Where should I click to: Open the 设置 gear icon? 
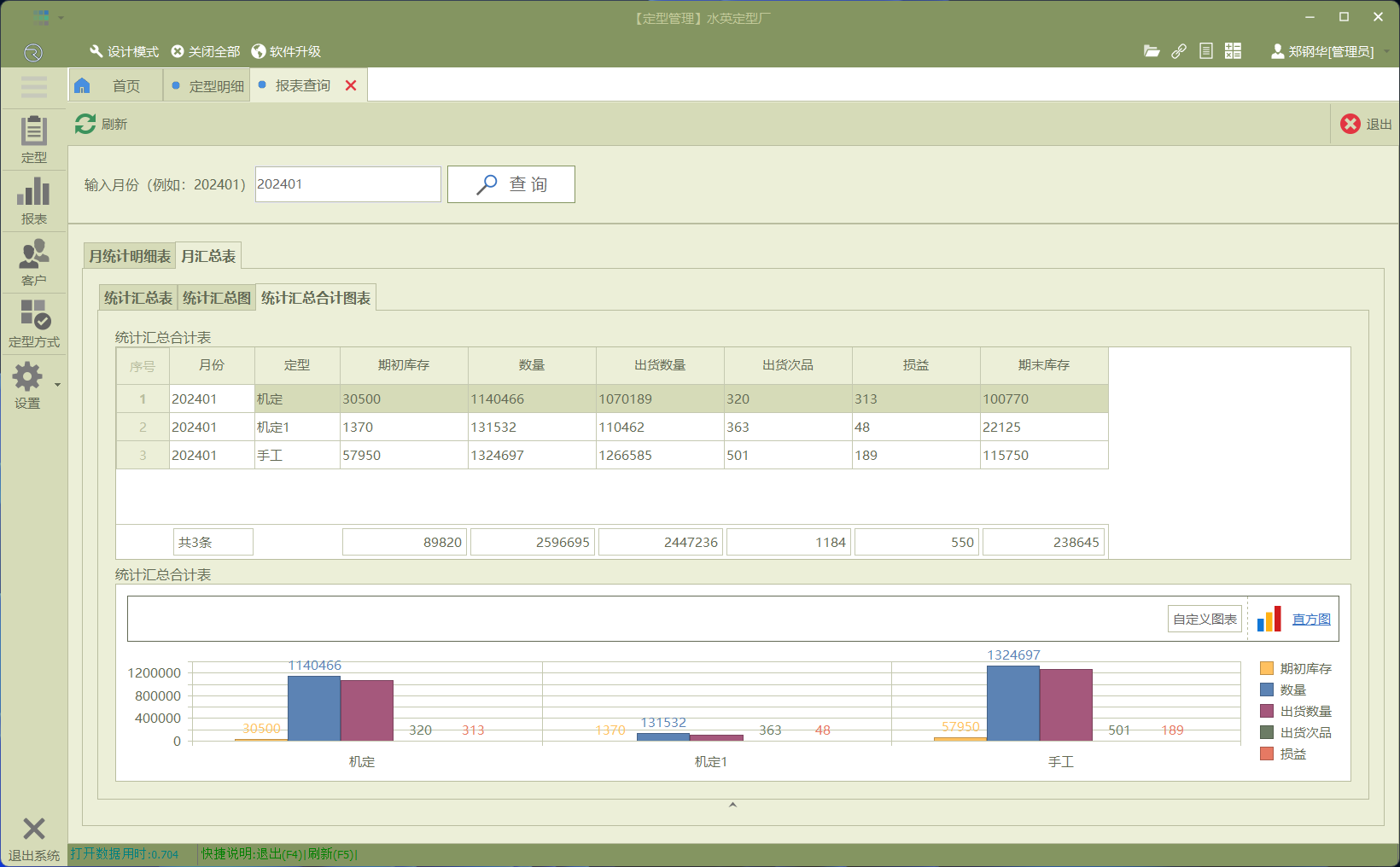27,376
